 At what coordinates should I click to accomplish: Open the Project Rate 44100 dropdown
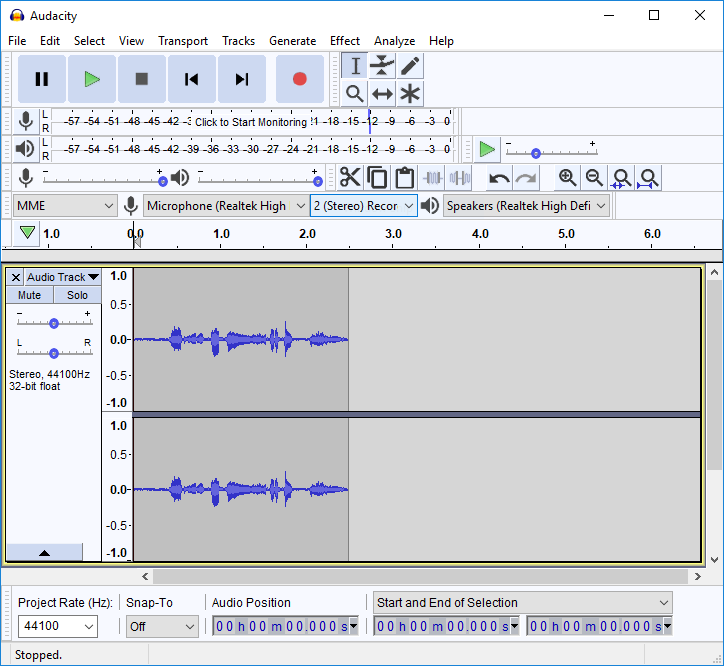pos(58,626)
